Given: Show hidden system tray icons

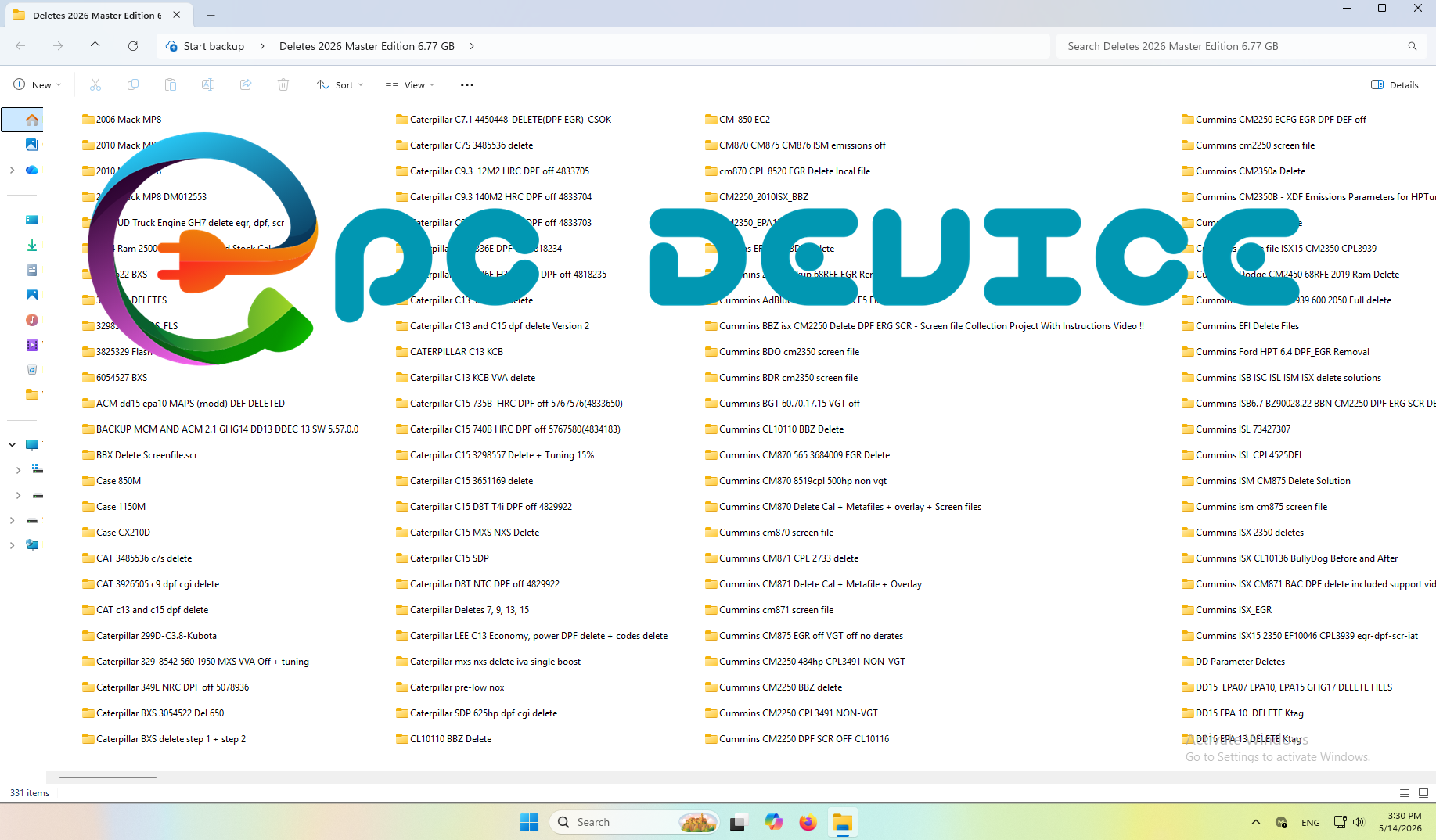Looking at the screenshot, I should point(1256,822).
